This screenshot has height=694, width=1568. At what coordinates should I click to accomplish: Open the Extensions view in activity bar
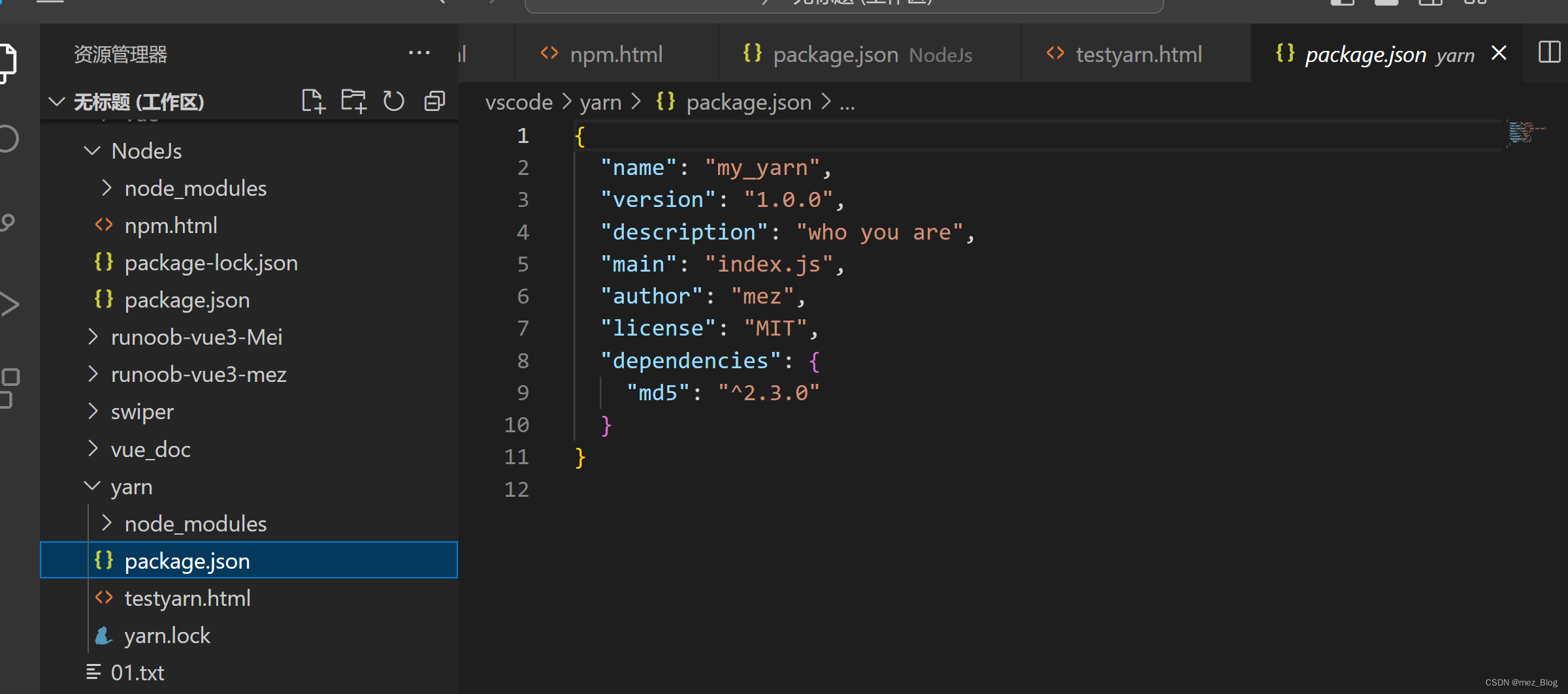point(9,388)
